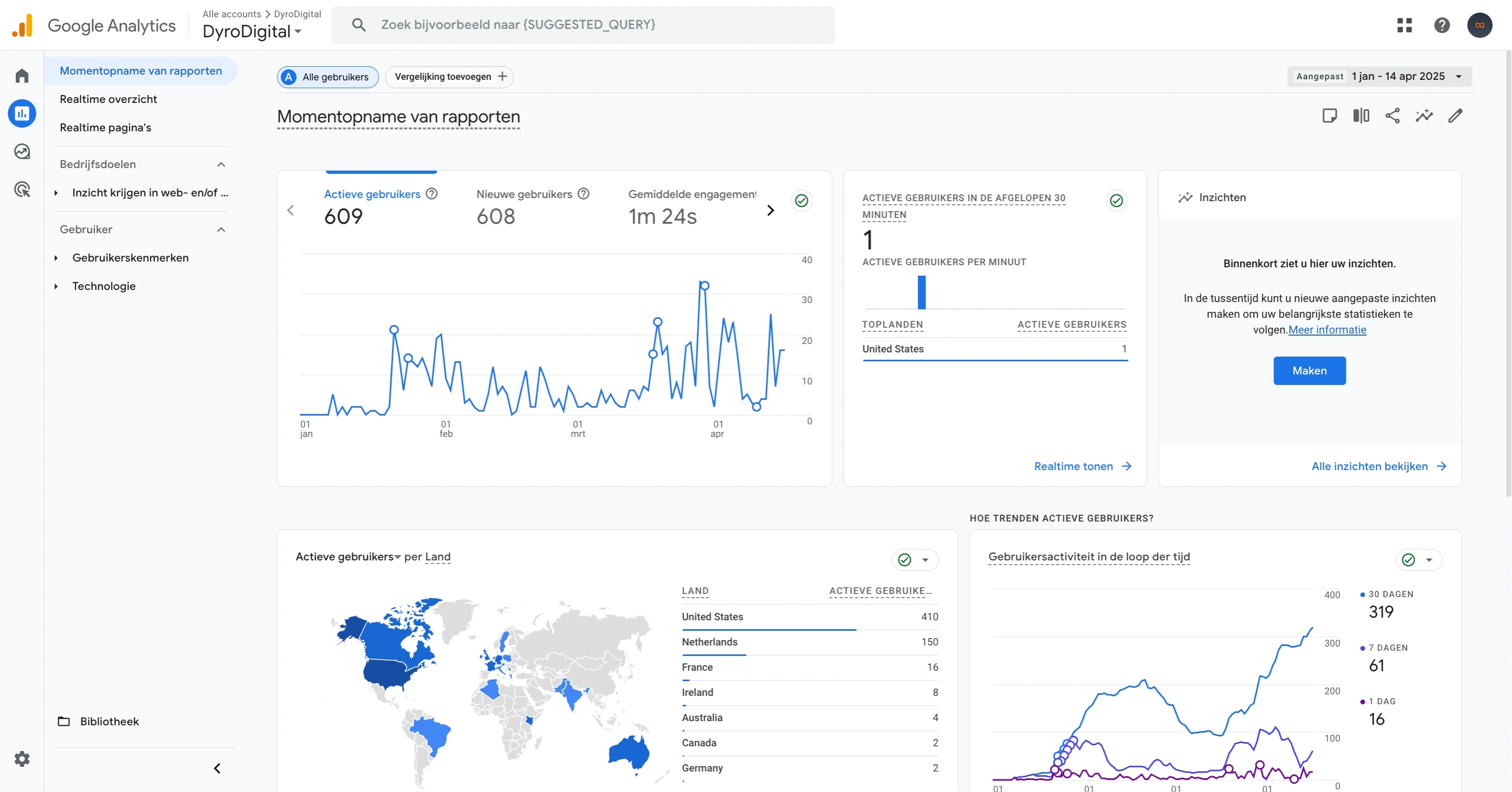Screen dimensions: 1512x792
Task: Collapse the Gebruiker section
Action: [221, 230]
